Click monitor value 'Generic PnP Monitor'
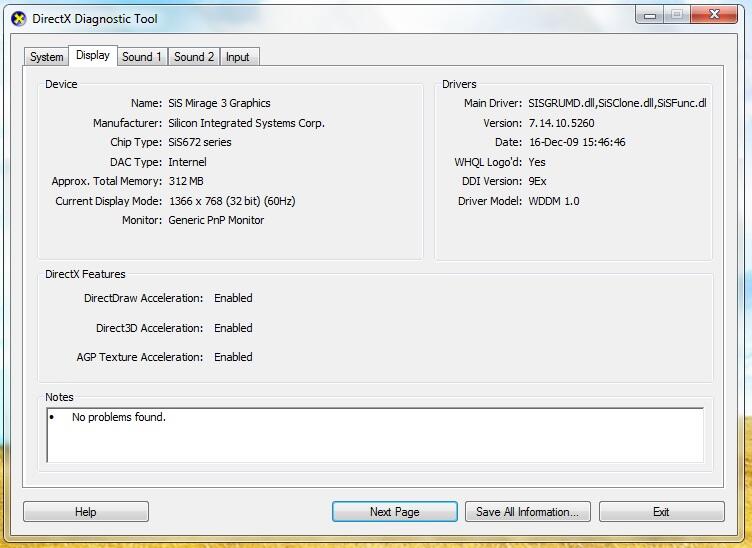752x548 pixels. pos(216,220)
